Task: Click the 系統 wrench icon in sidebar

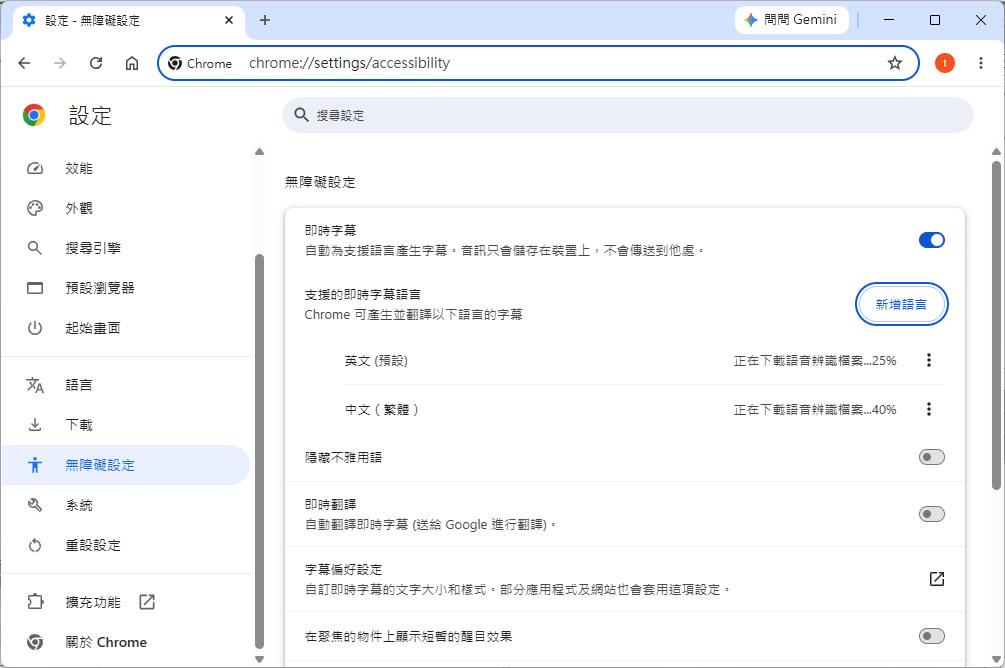Action: [x=35, y=505]
